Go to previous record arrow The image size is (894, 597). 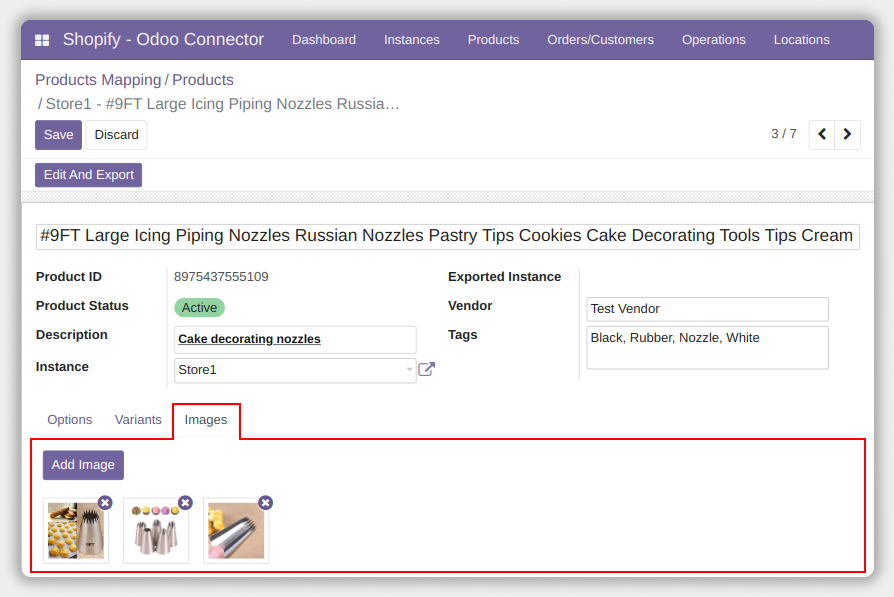coord(822,135)
